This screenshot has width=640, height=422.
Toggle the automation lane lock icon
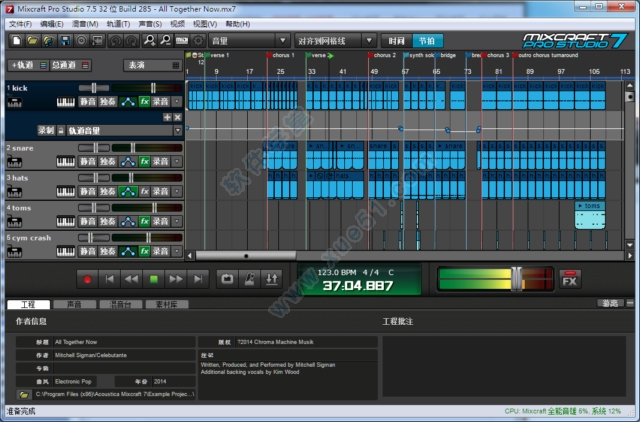61,131
